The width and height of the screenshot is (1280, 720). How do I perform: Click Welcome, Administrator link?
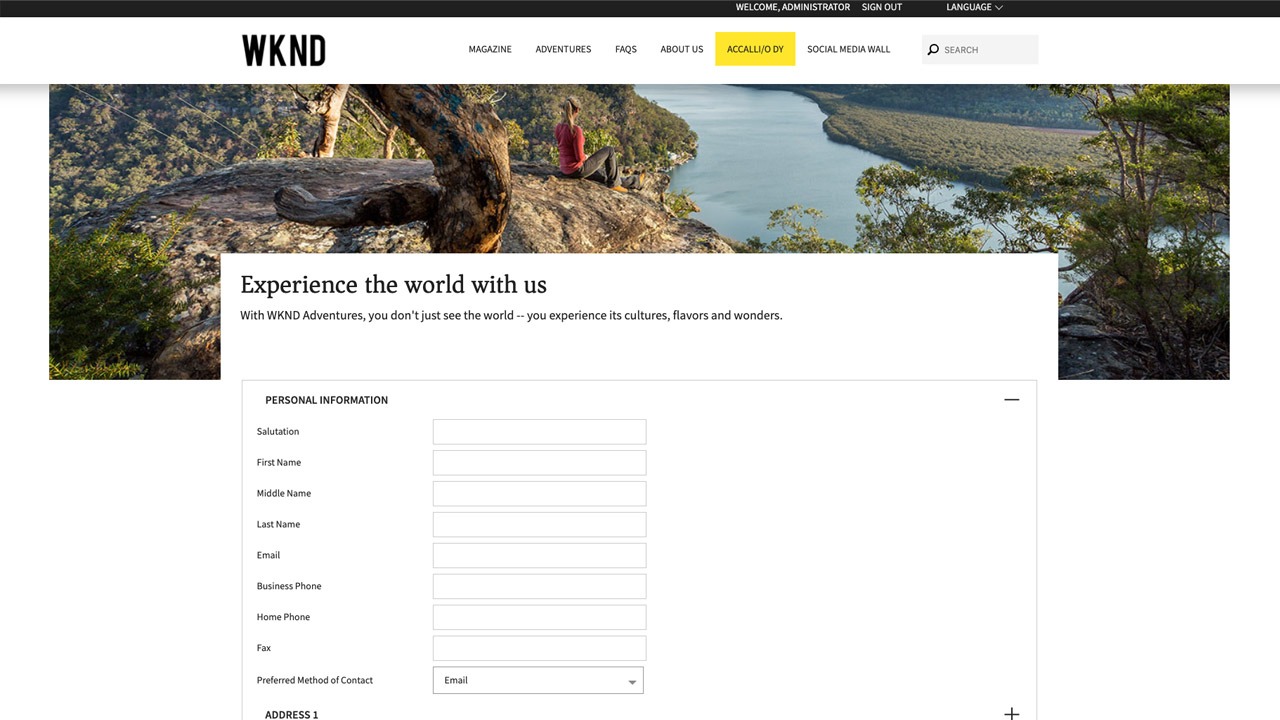tap(793, 7)
